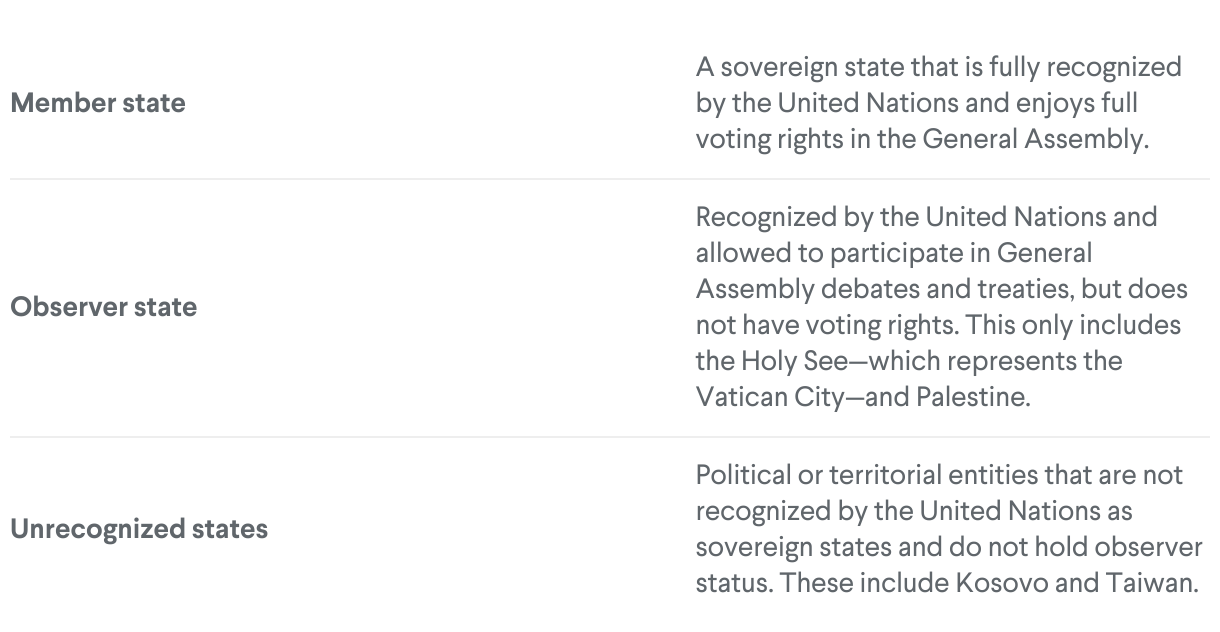Click the text "voting rights in the General Assembly"
The image size is (1220, 632).
click(x=918, y=140)
